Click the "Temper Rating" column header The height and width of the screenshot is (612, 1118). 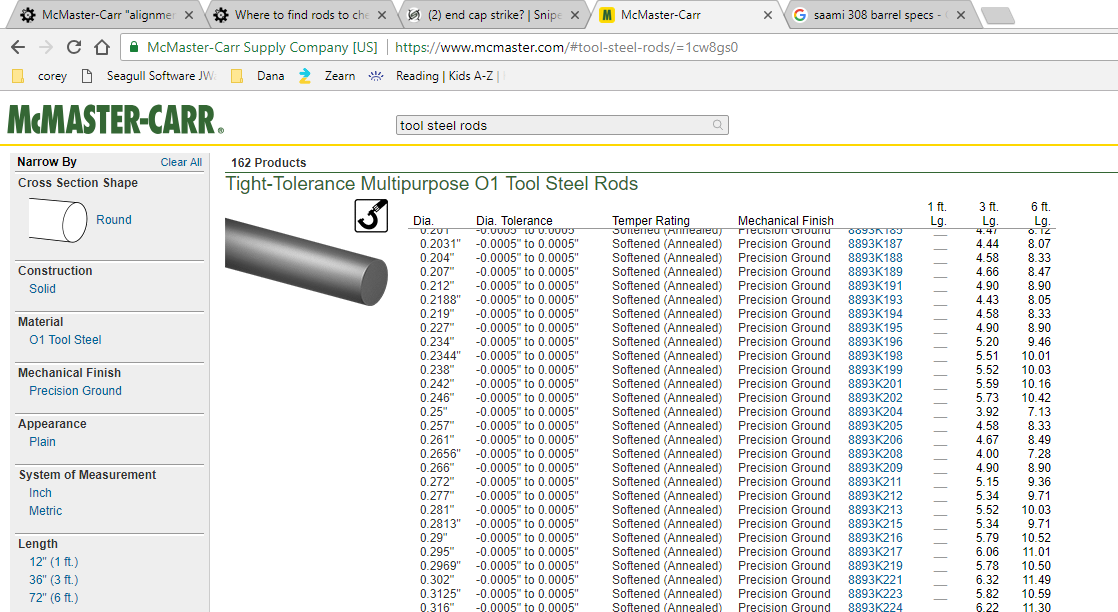[x=651, y=221]
